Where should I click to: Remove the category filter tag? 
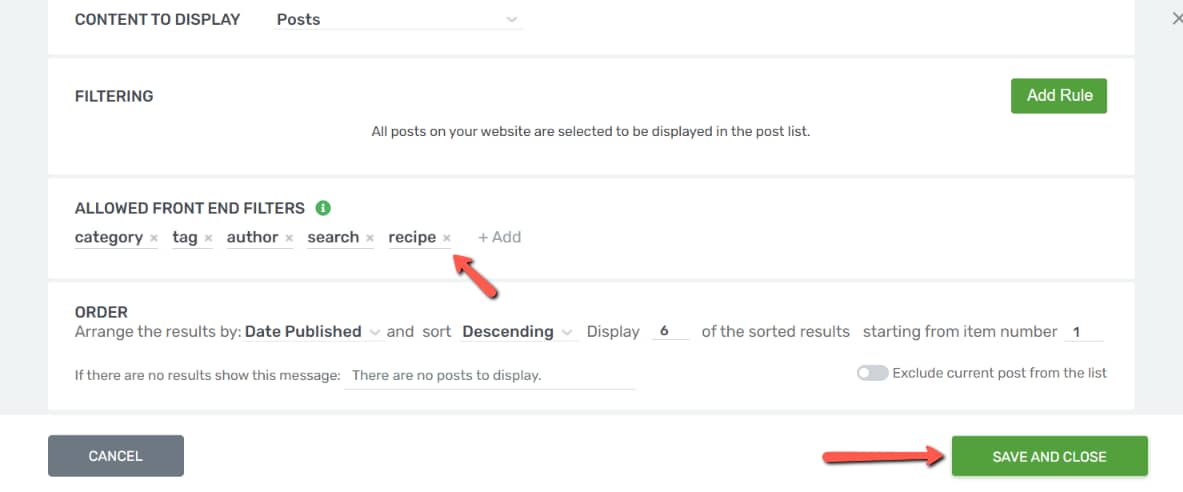click(154, 238)
